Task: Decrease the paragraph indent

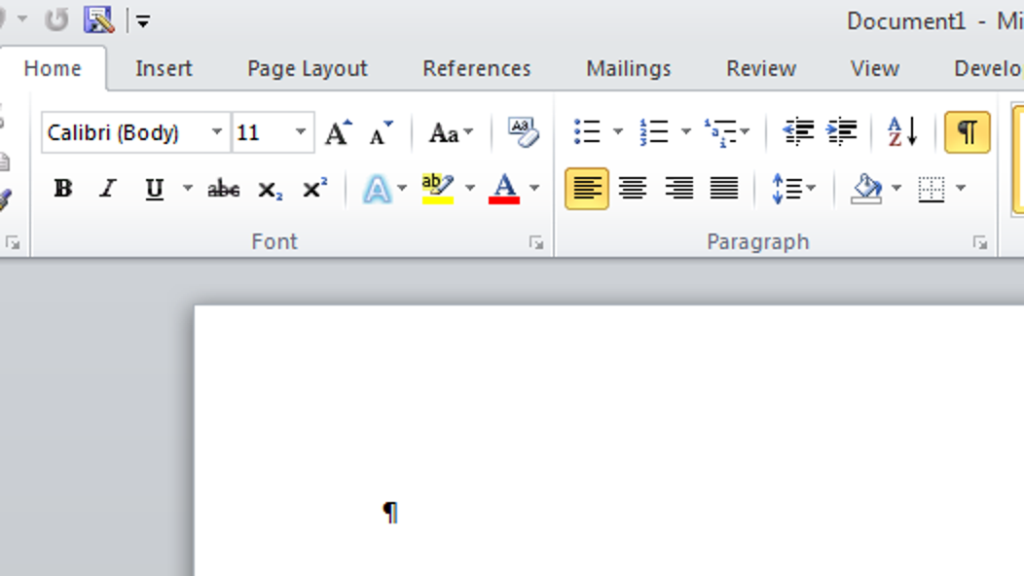Action: (x=798, y=132)
